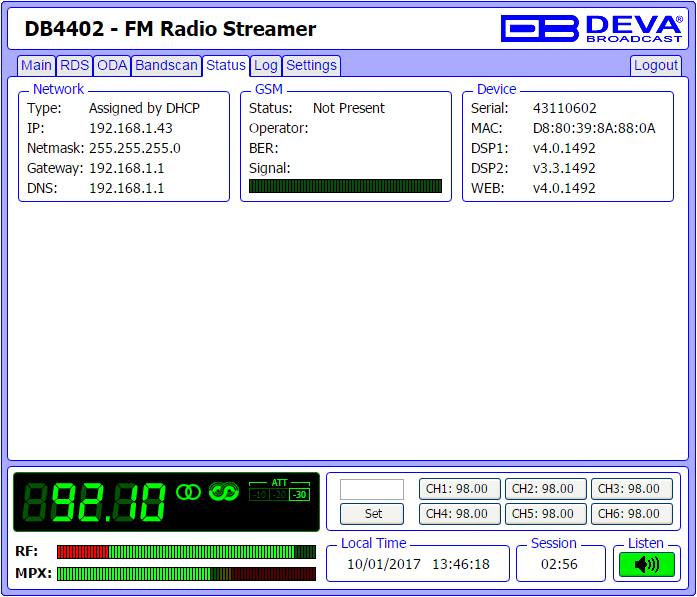Click the 92.10 frequency display
697x597 pixels.
coord(94,502)
